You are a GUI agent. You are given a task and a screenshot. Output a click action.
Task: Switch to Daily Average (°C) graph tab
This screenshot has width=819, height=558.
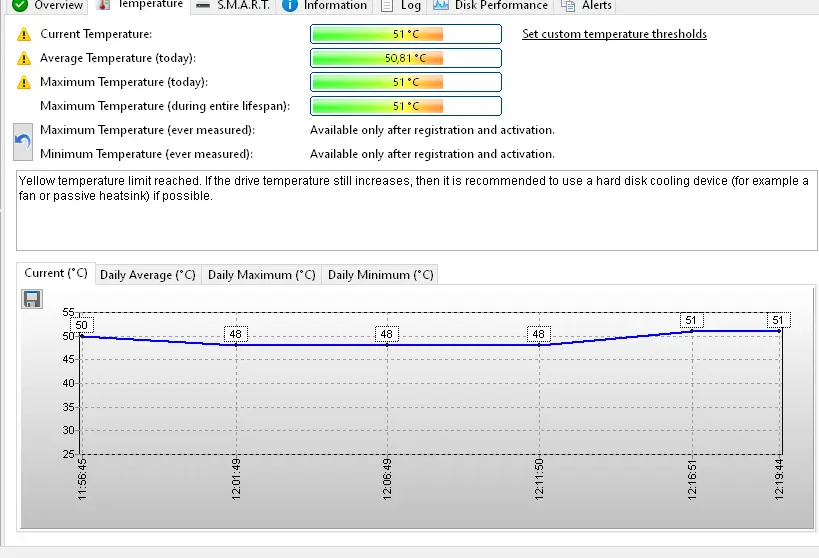[148, 275]
